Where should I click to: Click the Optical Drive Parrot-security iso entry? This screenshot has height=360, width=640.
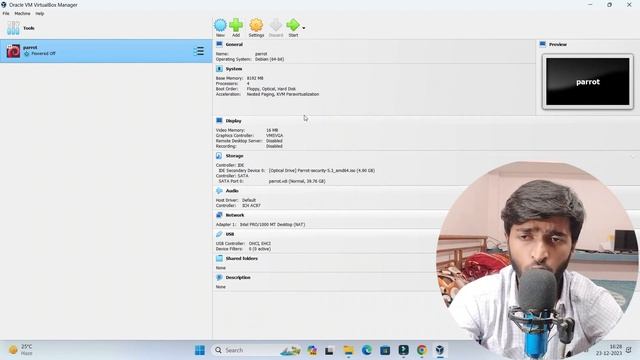click(322, 171)
